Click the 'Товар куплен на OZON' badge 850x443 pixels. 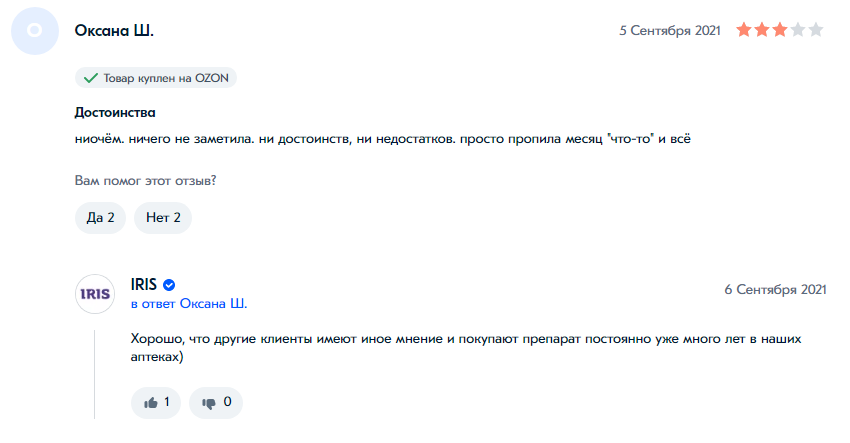(x=156, y=77)
